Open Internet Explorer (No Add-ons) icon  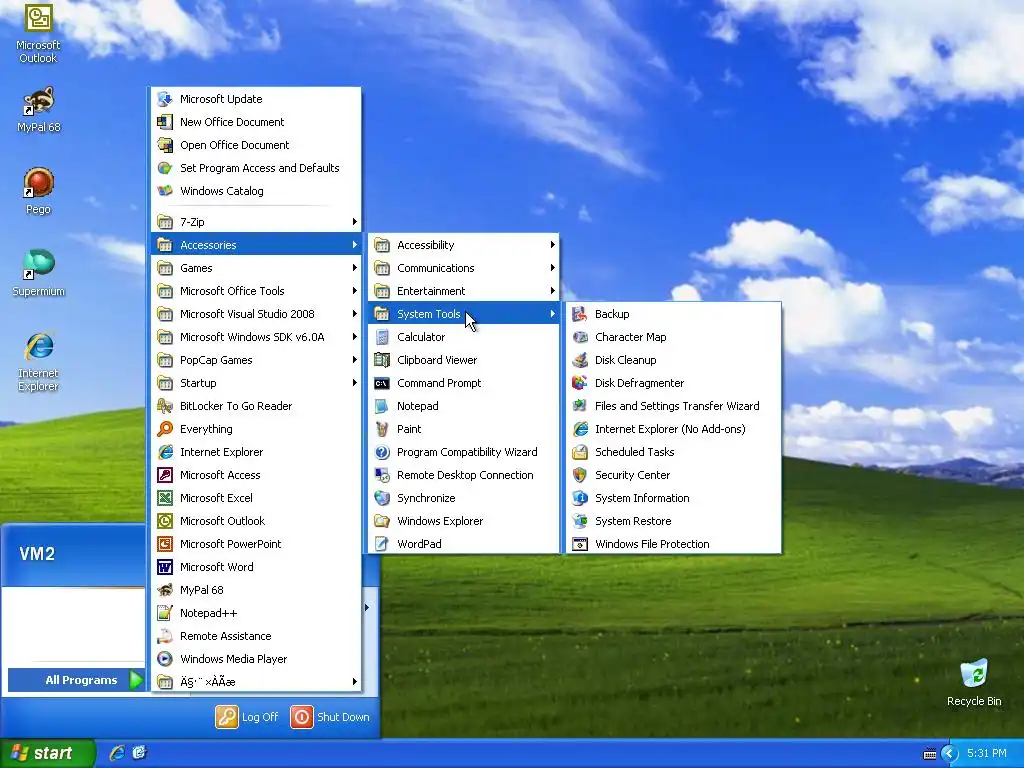(x=579, y=429)
